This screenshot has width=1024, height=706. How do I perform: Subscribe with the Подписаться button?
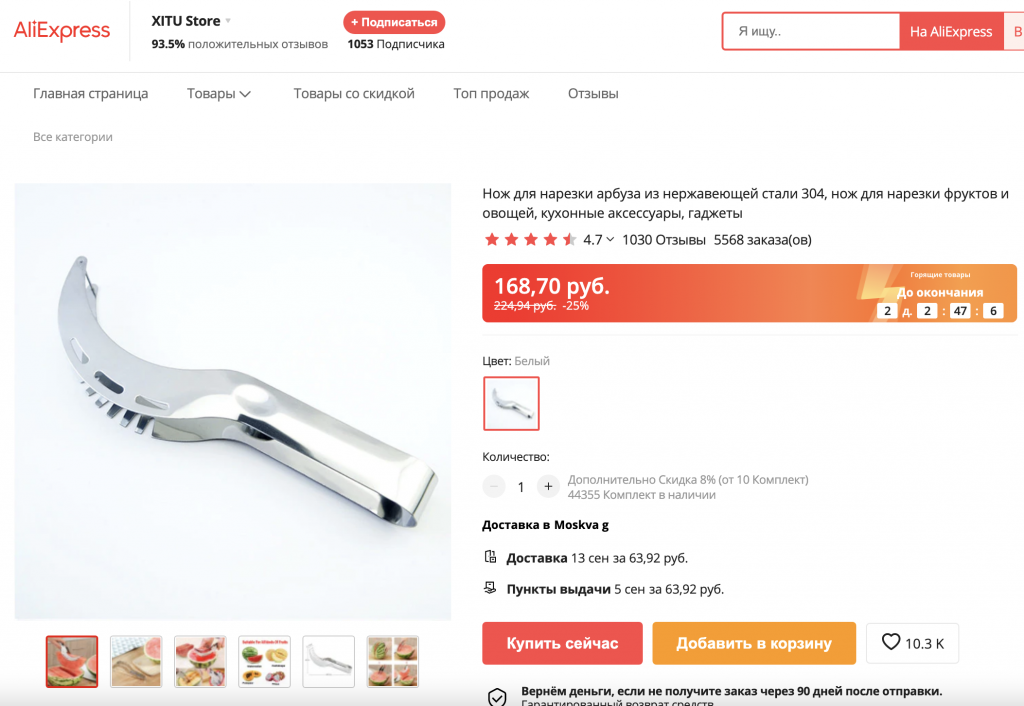tap(394, 22)
